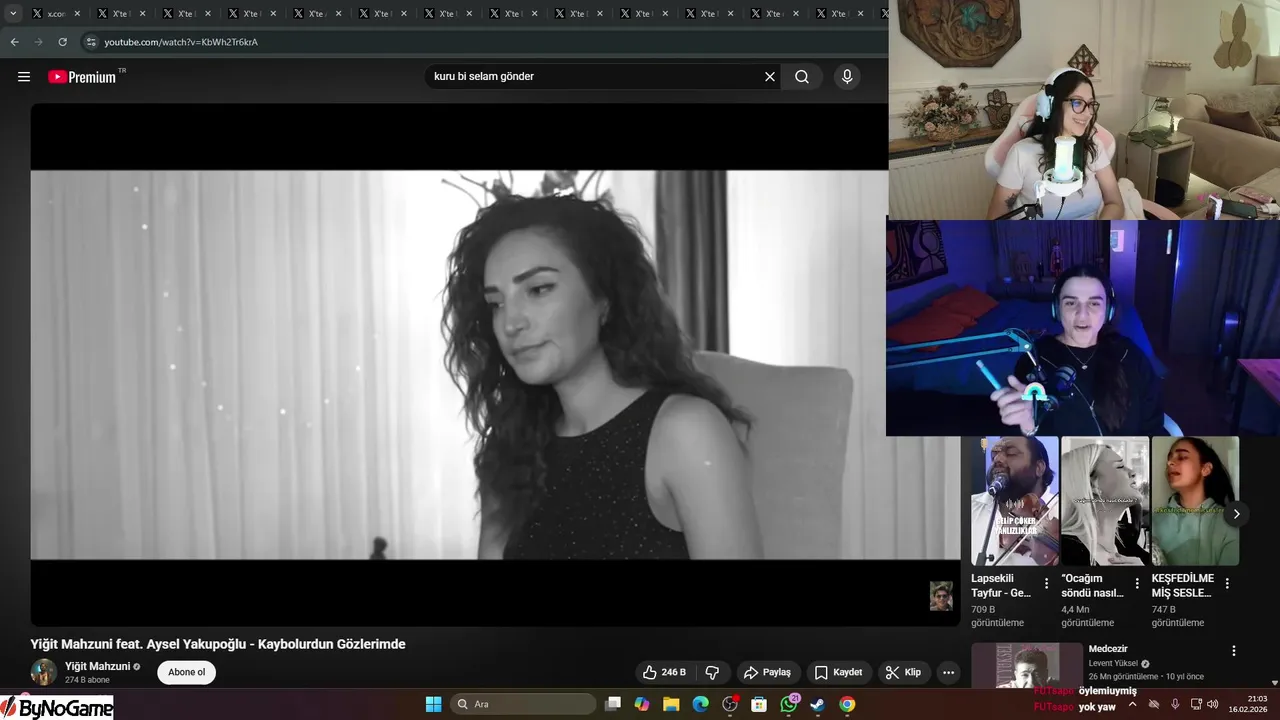The height and width of the screenshot is (720, 1280).
Task: Share the video via Paylaş
Action: [768, 672]
